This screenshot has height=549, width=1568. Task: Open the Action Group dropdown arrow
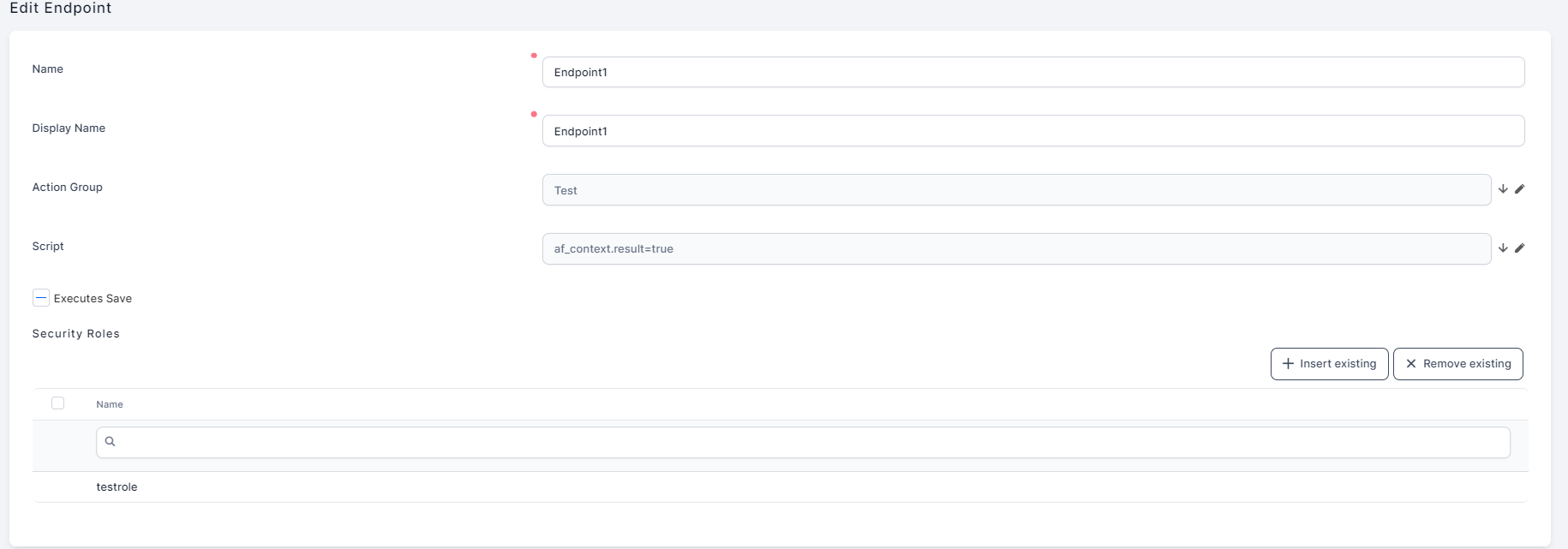pos(1503,189)
